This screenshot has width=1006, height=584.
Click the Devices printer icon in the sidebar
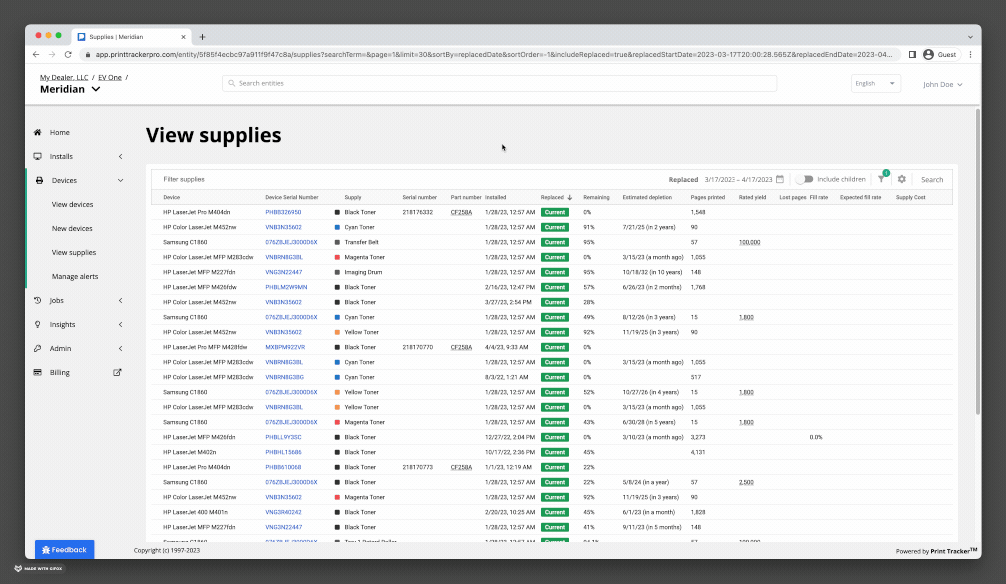(x=38, y=180)
